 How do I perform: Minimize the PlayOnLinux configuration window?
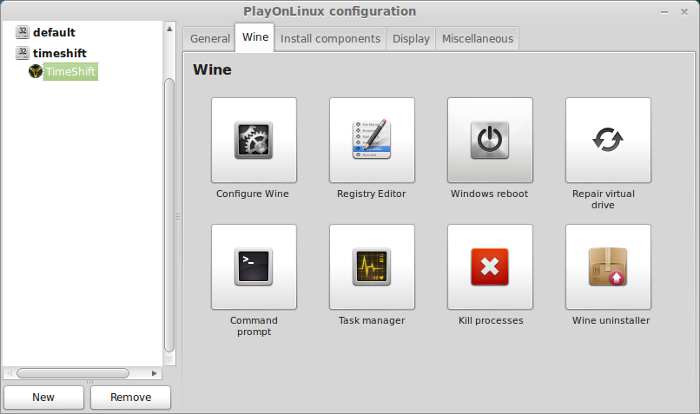pos(664,13)
